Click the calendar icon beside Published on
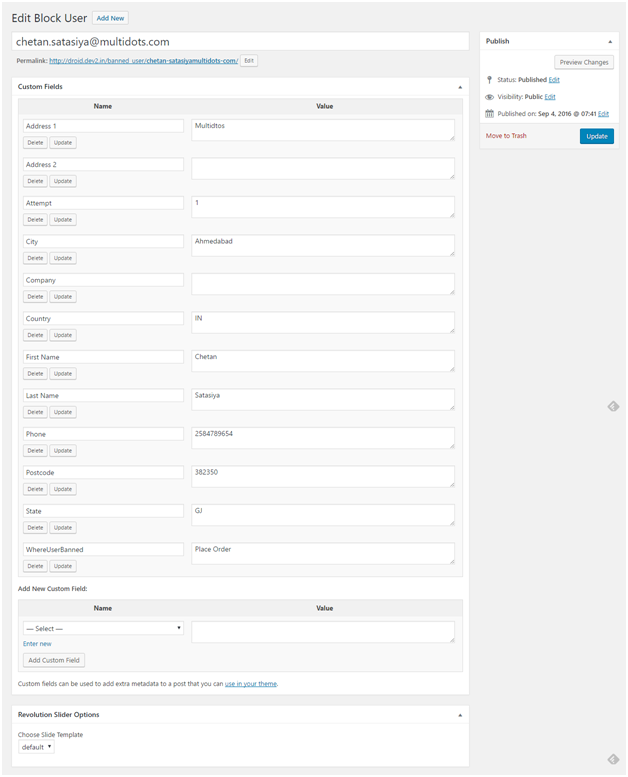628x777 pixels. pos(489,113)
